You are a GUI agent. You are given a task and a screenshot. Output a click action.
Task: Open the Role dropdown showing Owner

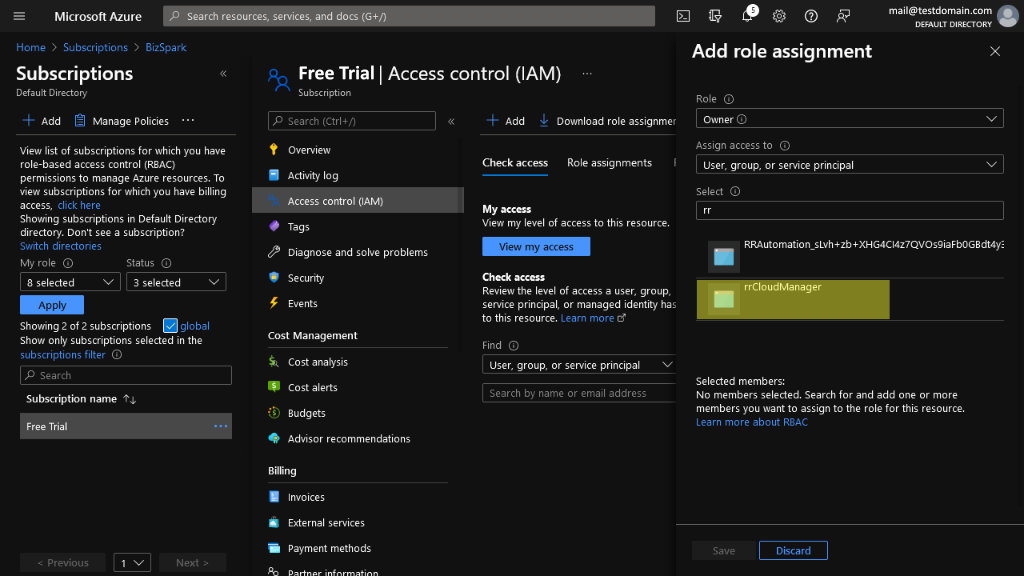click(850, 119)
